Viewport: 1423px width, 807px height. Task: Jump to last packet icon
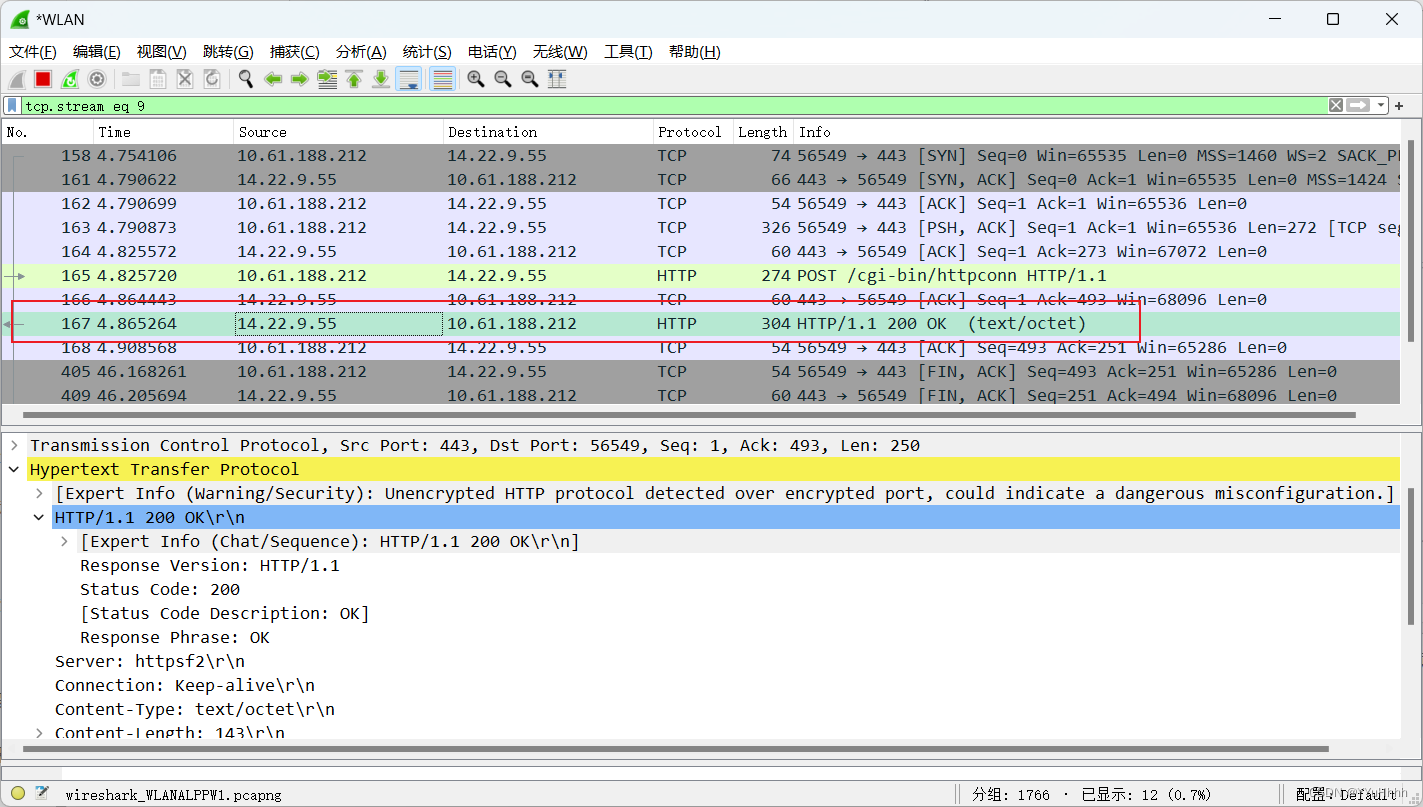381,79
